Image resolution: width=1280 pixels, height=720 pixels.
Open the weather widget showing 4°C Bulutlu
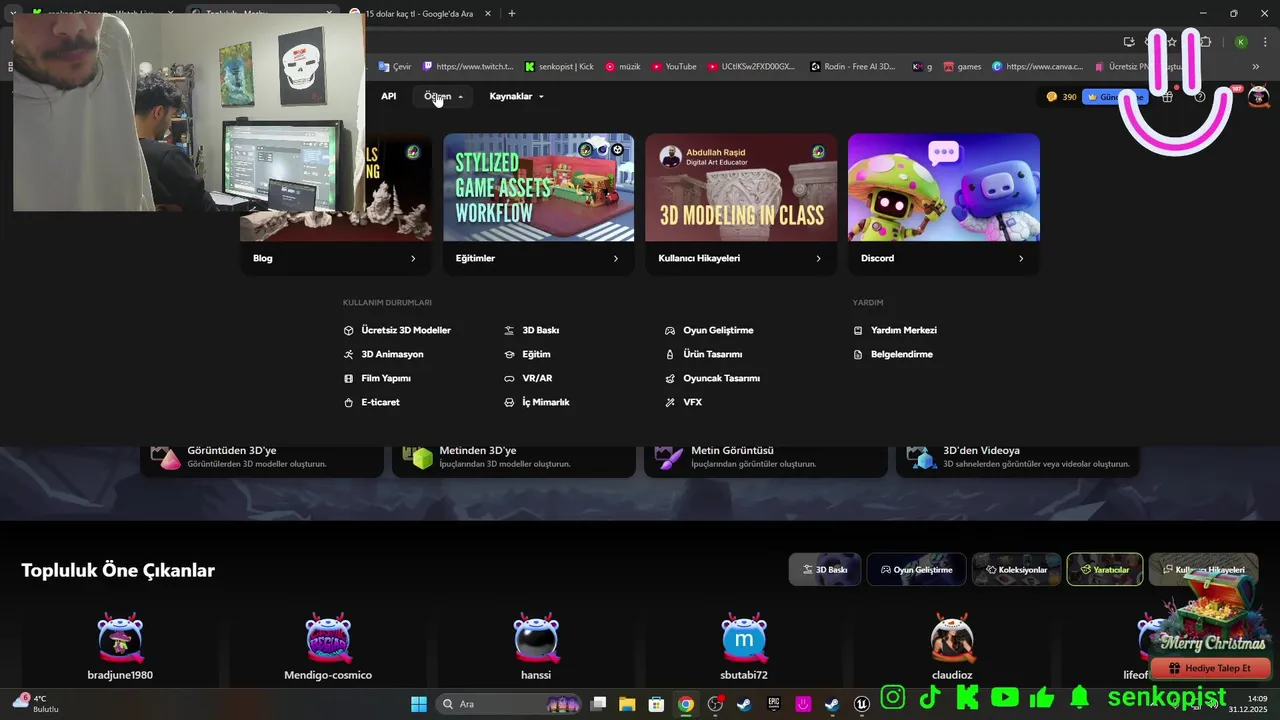coord(37,703)
